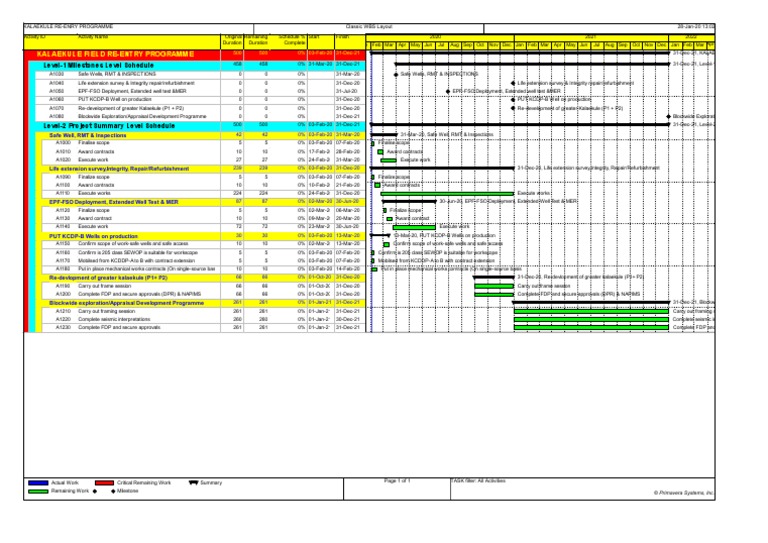This screenshot has width=768, height=543.
Task: Click the Safe Wells, RMT & INSPECTIONS milestone diamond
Action: pyautogui.click(x=396, y=74)
